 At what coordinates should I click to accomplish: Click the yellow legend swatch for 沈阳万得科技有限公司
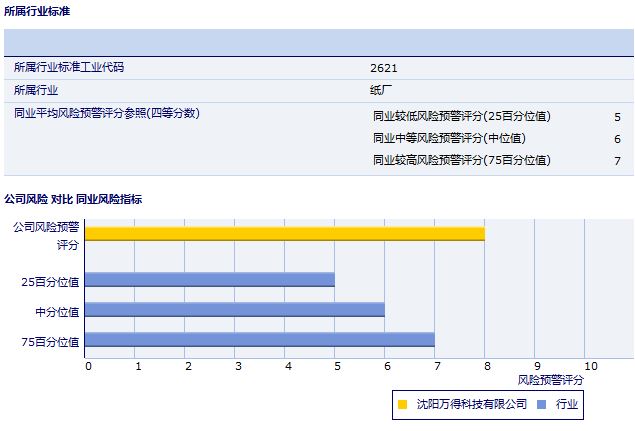tap(403, 404)
